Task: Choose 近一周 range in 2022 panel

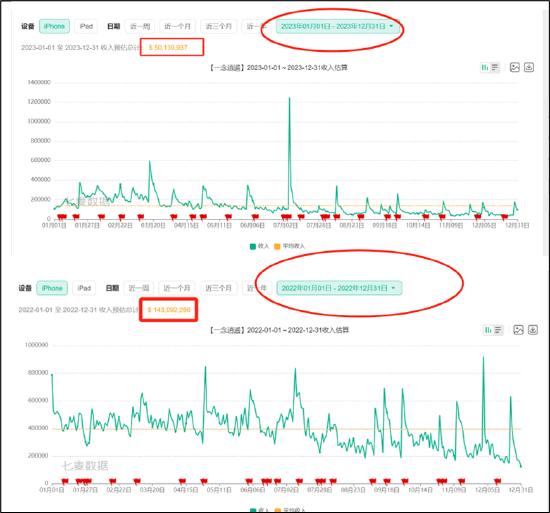Action: [x=139, y=288]
